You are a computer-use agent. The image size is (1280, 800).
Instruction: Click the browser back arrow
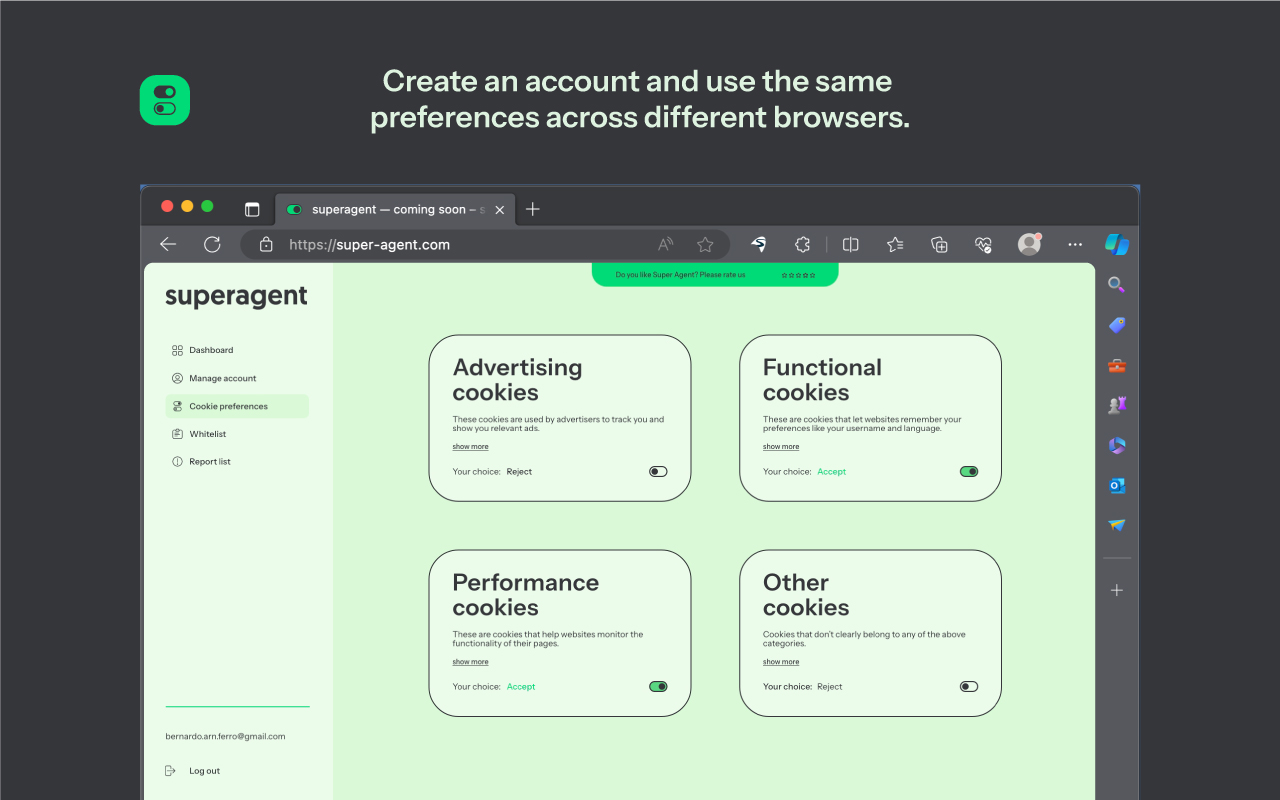click(168, 244)
